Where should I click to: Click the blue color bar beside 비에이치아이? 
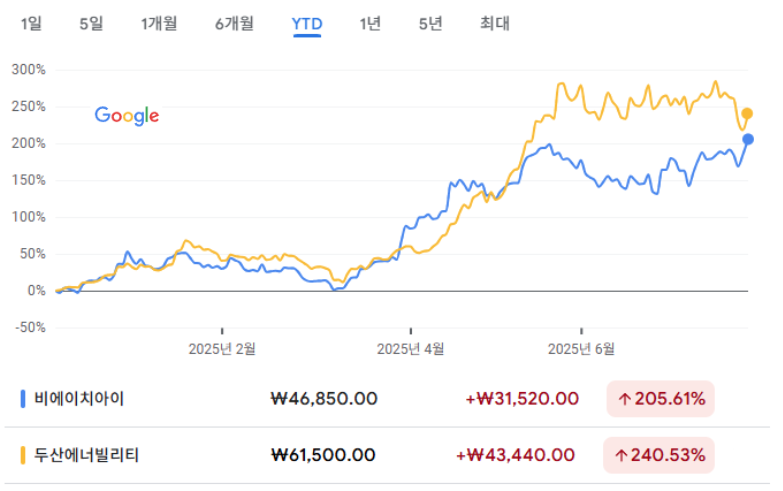22,399
